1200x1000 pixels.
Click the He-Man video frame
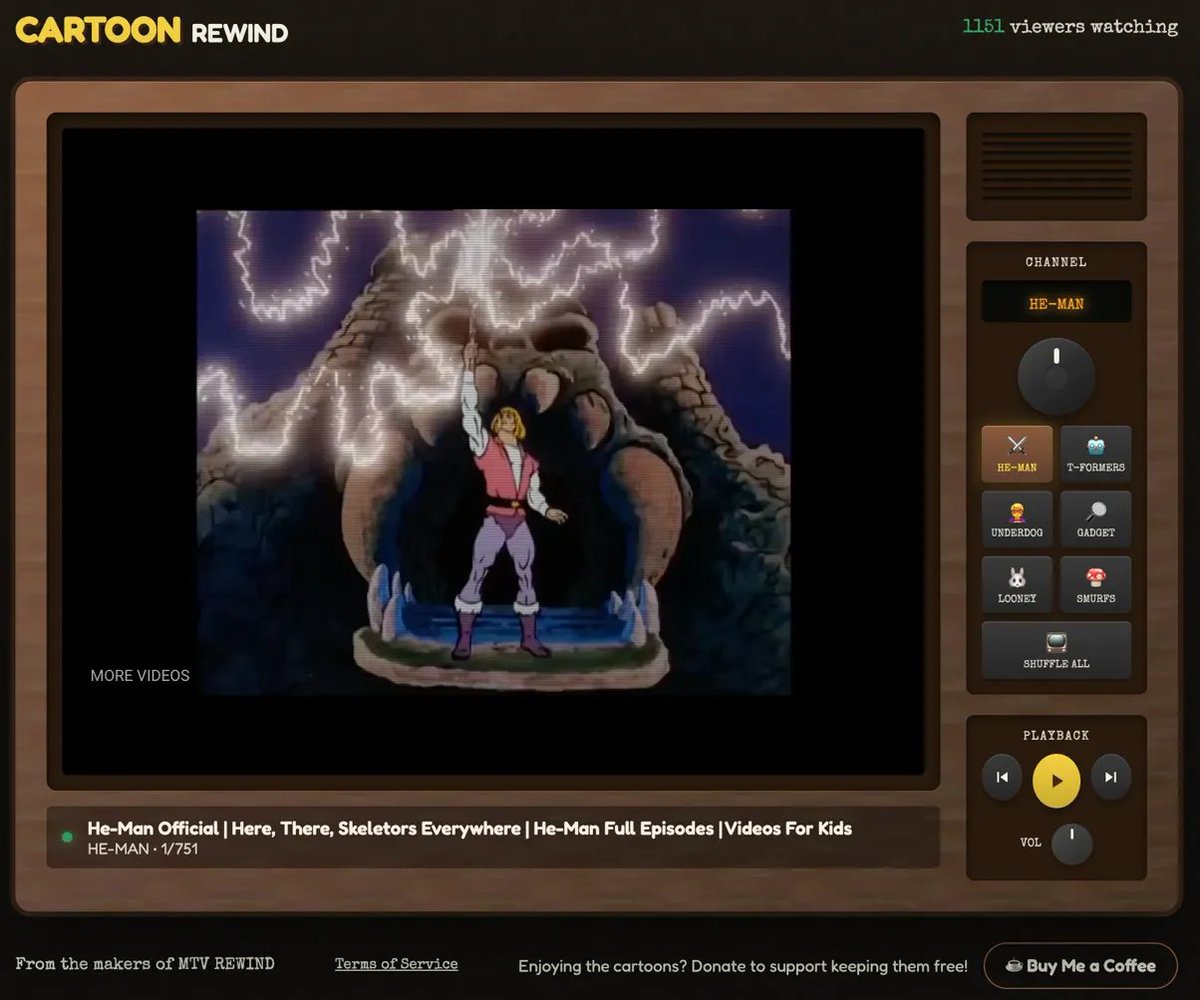click(493, 452)
